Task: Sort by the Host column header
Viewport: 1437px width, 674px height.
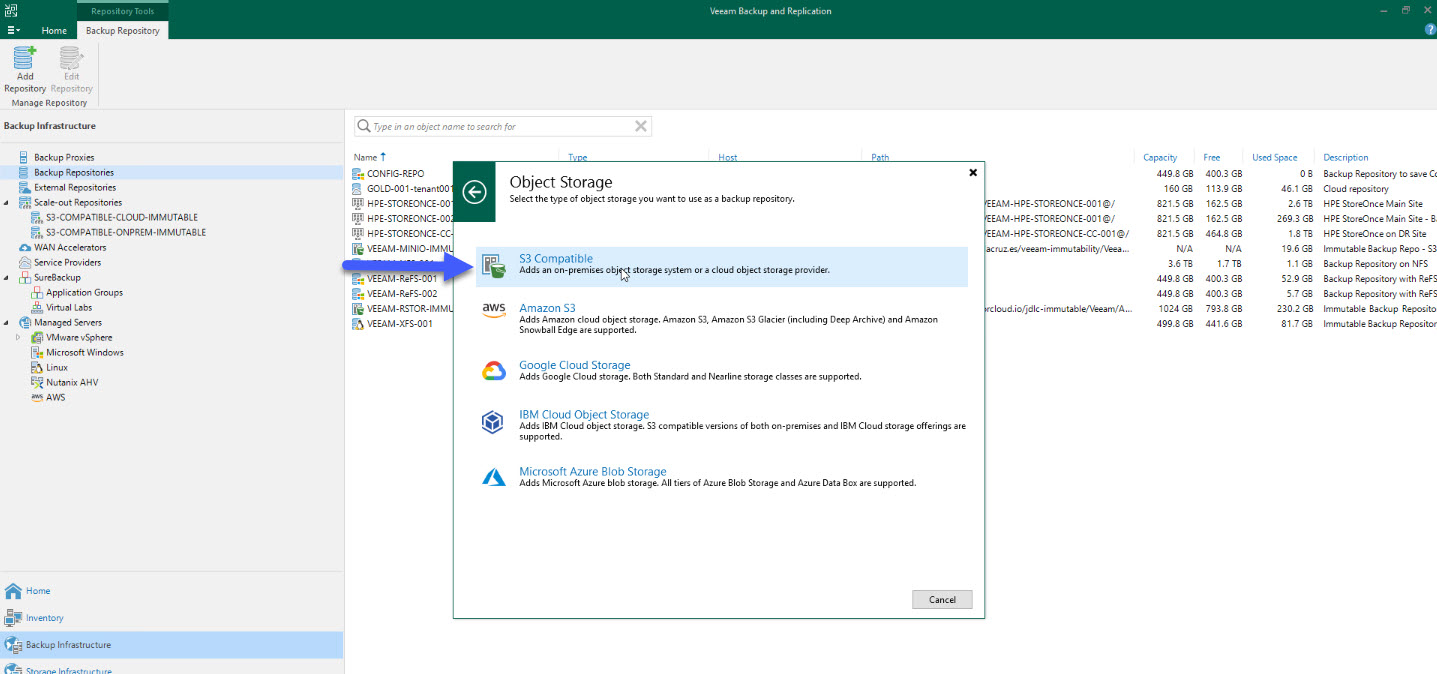Action: coord(728,157)
